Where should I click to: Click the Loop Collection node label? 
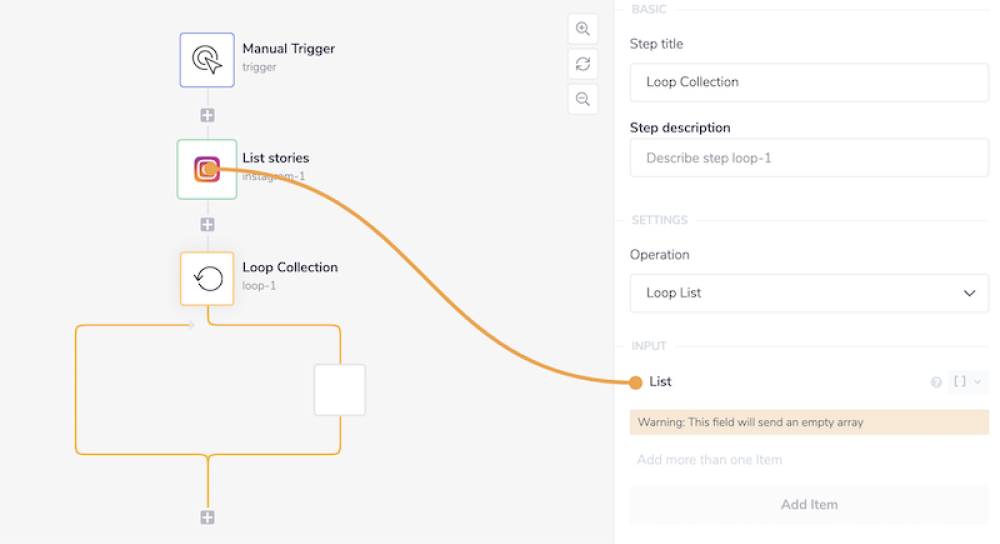point(290,267)
